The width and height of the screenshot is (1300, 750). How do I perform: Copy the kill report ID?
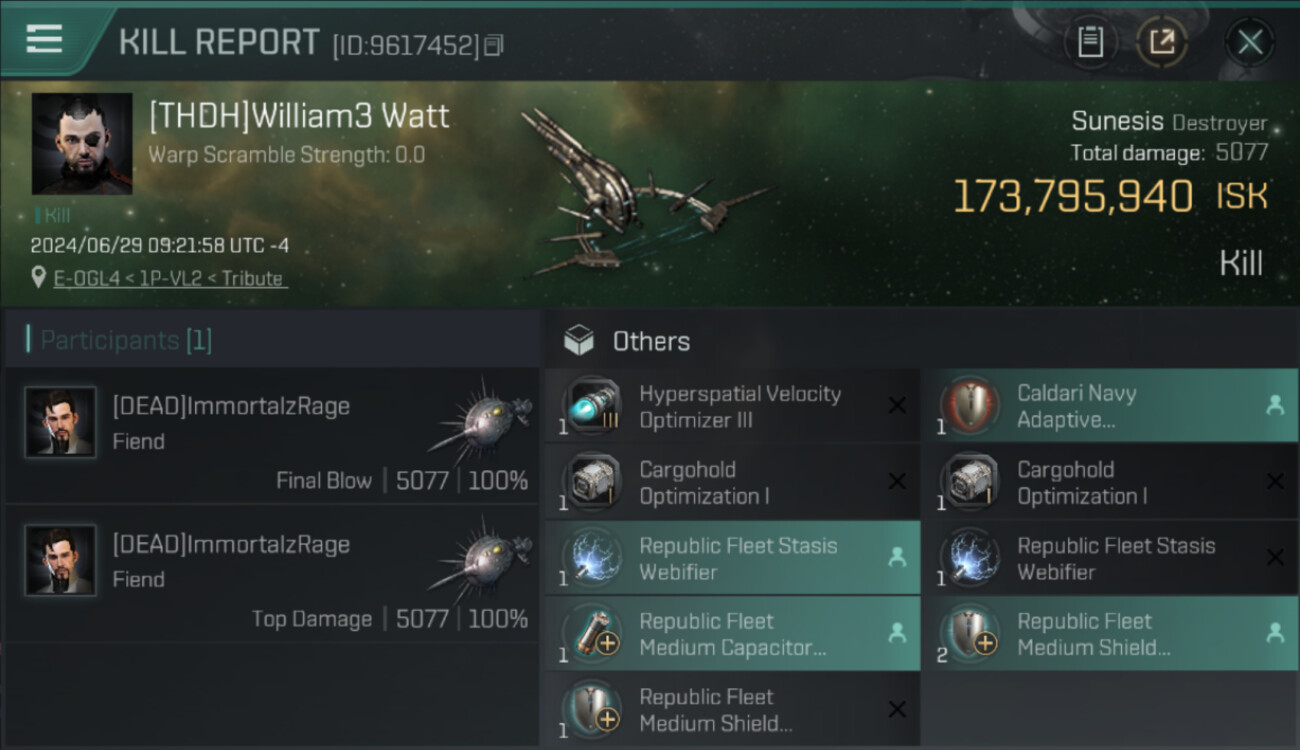pos(493,45)
